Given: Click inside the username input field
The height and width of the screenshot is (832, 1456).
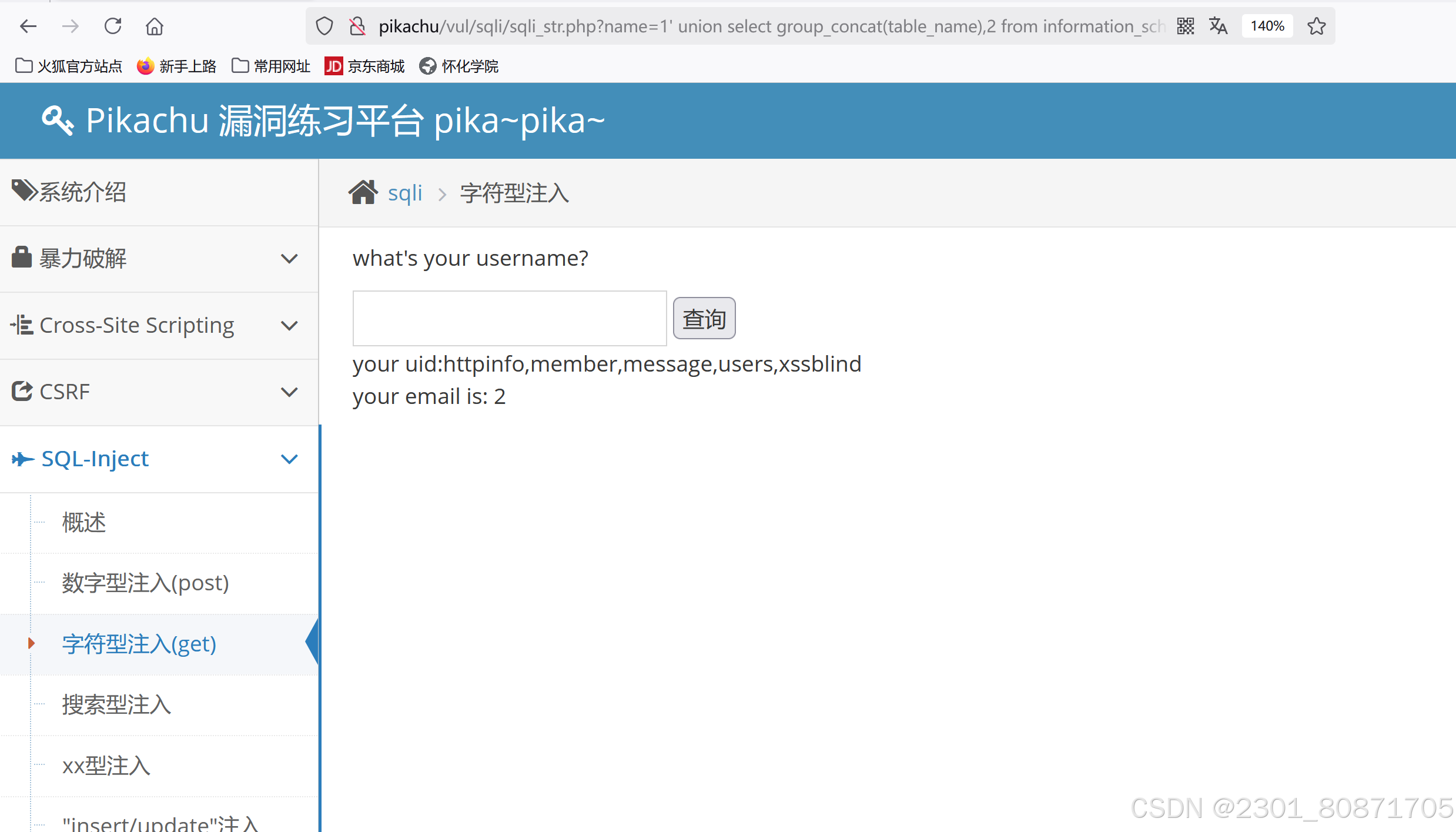Looking at the screenshot, I should coord(509,318).
